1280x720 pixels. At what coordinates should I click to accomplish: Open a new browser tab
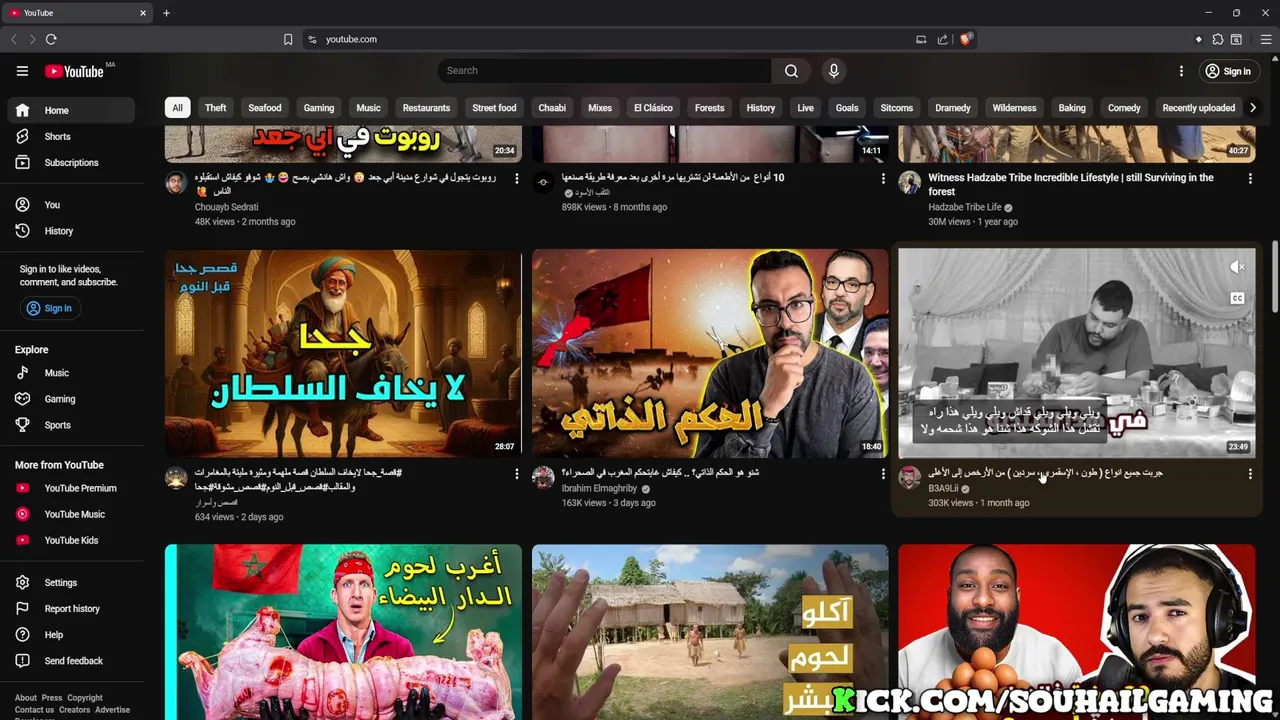pyautogui.click(x=166, y=13)
